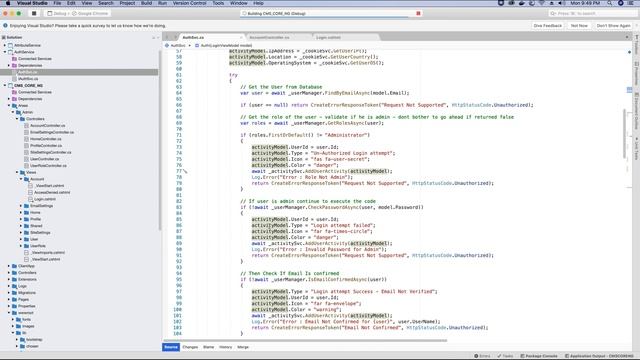Open IAuthSvc.cs in the solution tree
The image size is (640, 360).
click(x=28, y=79)
